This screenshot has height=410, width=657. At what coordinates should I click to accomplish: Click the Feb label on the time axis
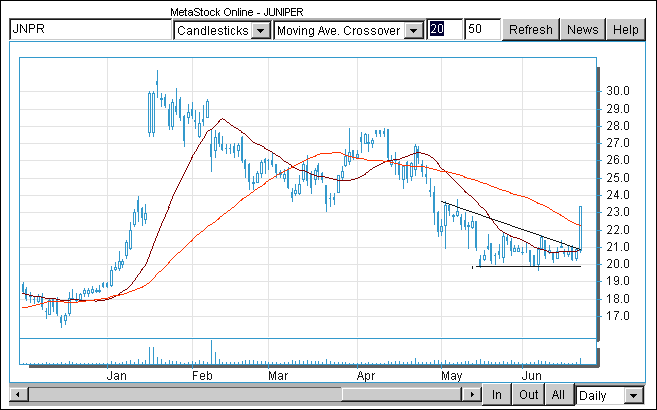[x=202, y=375]
